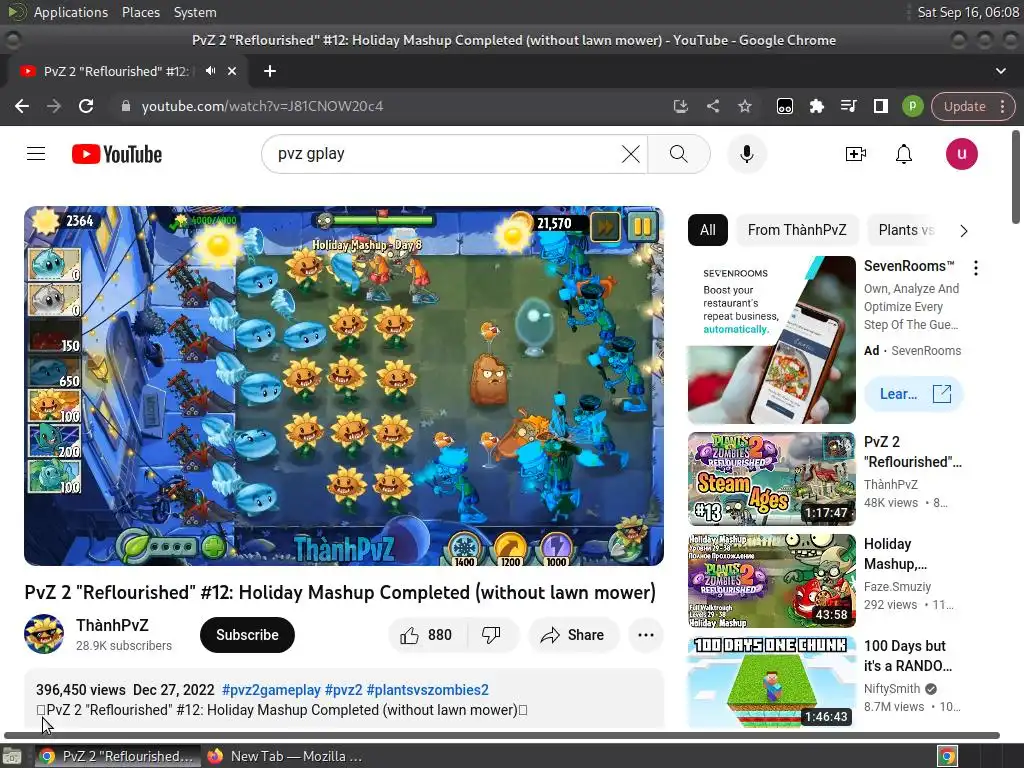Click the page vertical scrollbar
This screenshot has height=768, width=1024.
click(1016, 177)
